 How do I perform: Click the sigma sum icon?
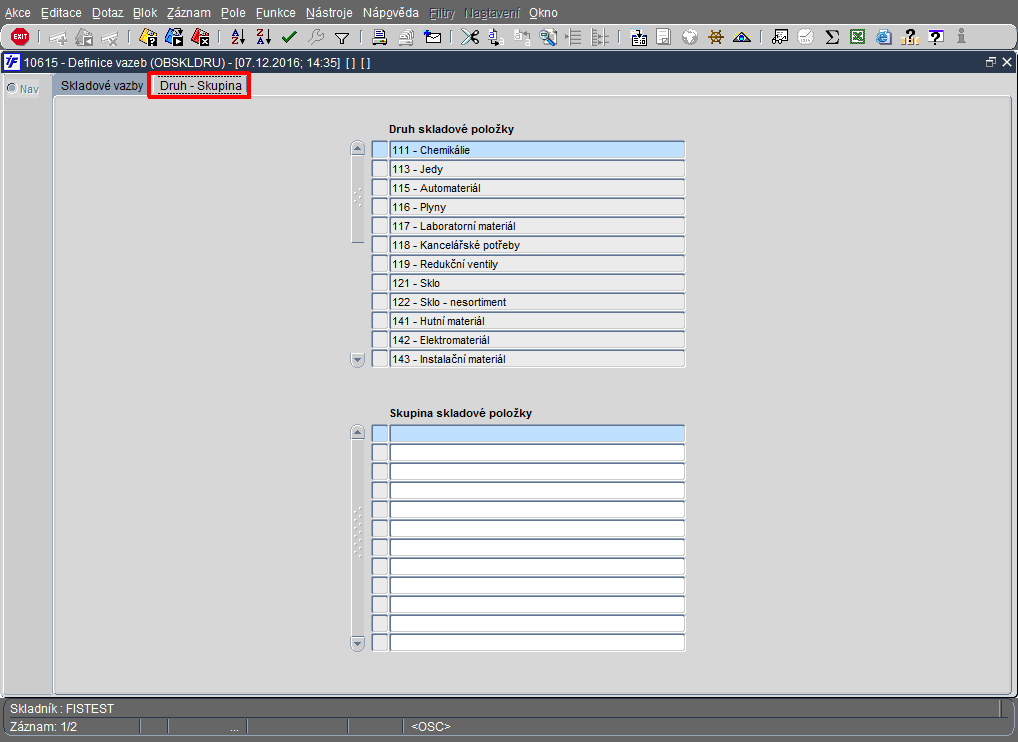coord(832,37)
